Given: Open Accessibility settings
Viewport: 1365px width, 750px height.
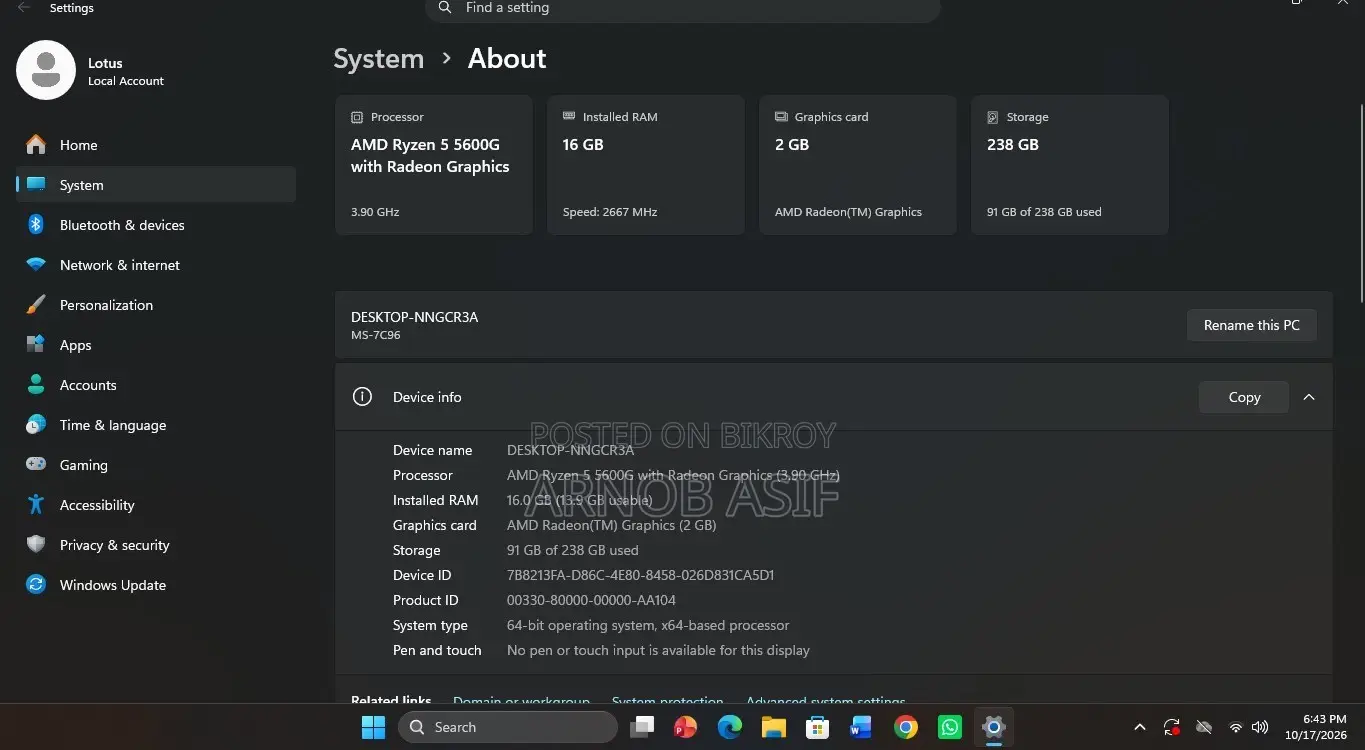Looking at the screenshot, I should point(156,505).
